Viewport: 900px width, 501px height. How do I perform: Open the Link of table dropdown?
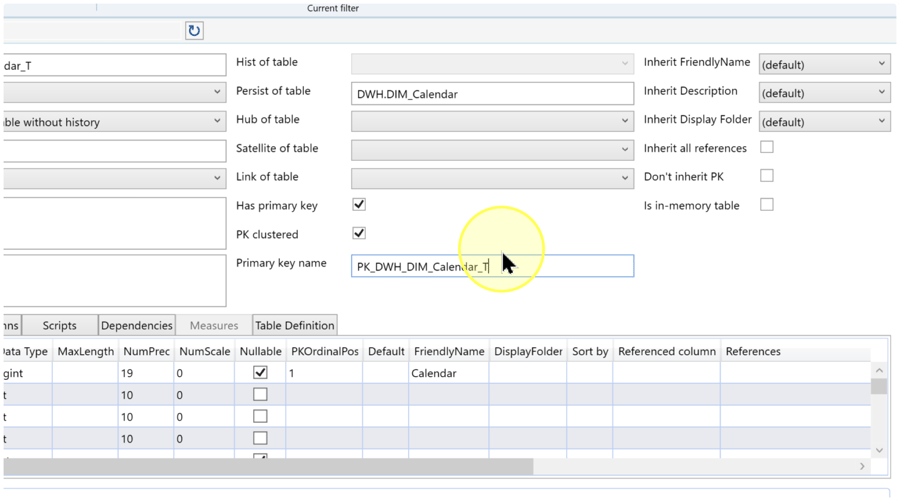pyautogui.click(x=492, y=178)
